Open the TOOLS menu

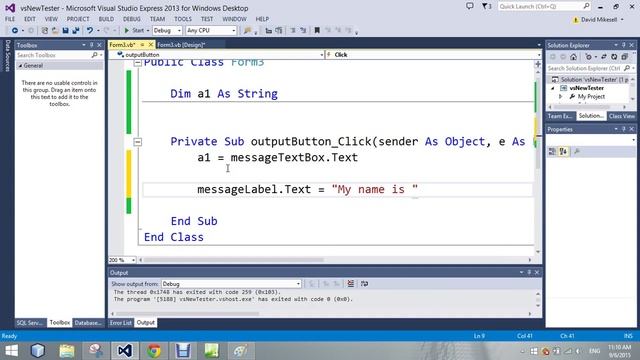coord(182,19)
